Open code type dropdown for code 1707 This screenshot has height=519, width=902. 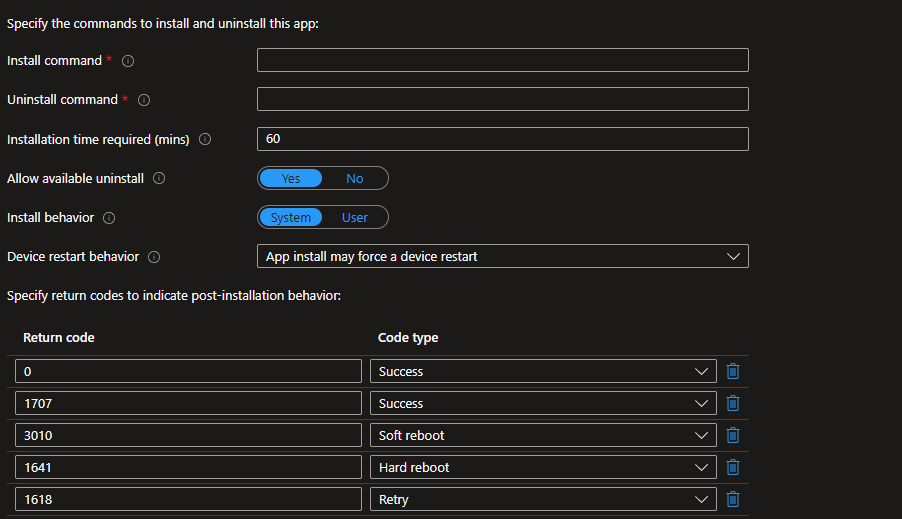click(543, 403)
